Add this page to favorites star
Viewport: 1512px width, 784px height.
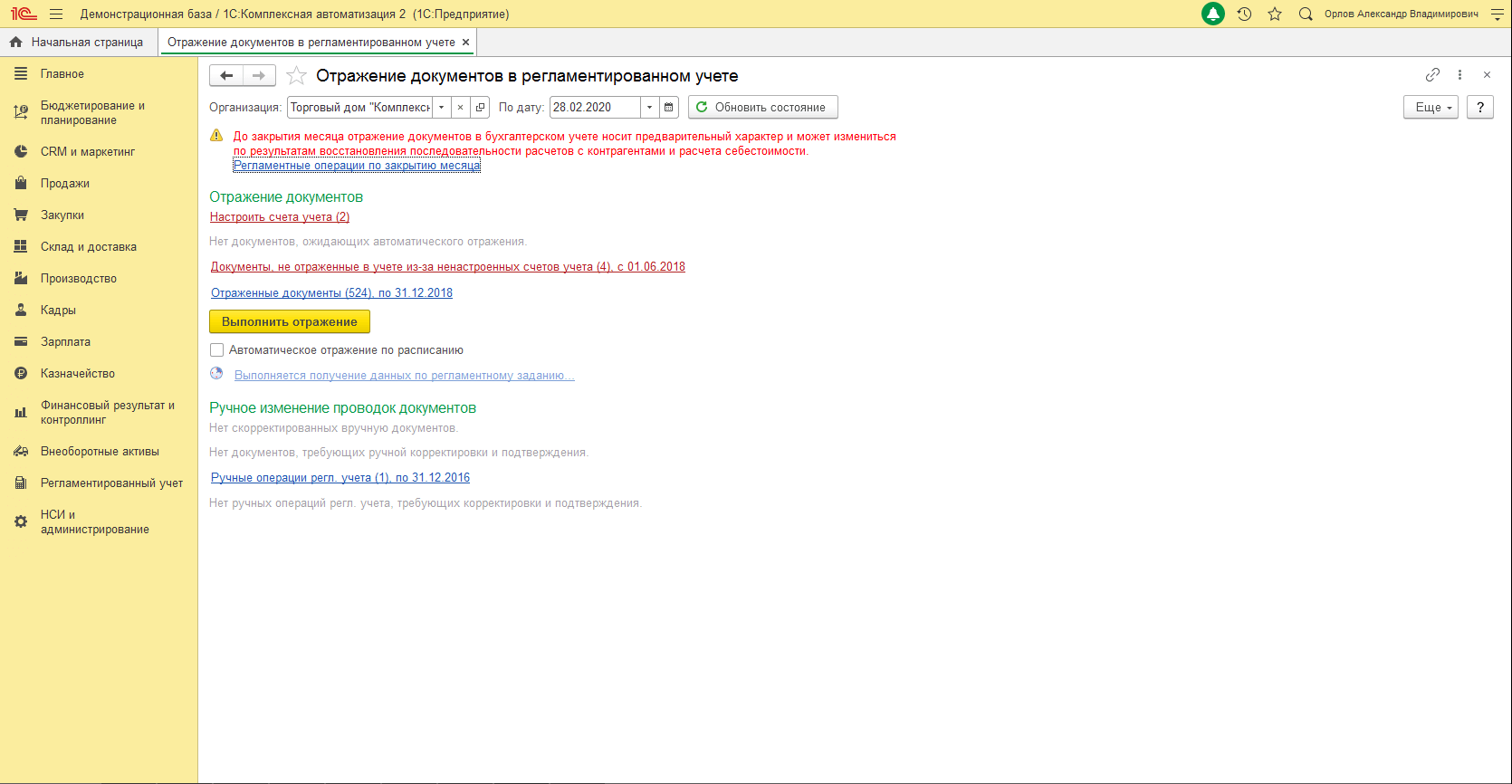[x=296, y=76]
